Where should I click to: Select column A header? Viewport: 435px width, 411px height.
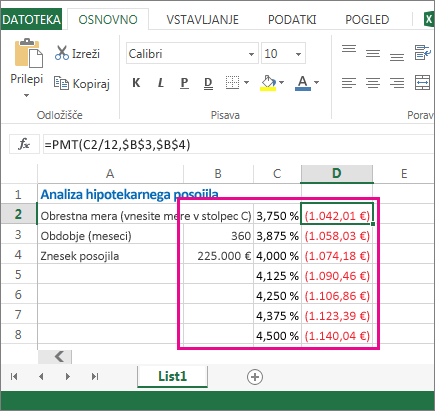coord(110,174)
